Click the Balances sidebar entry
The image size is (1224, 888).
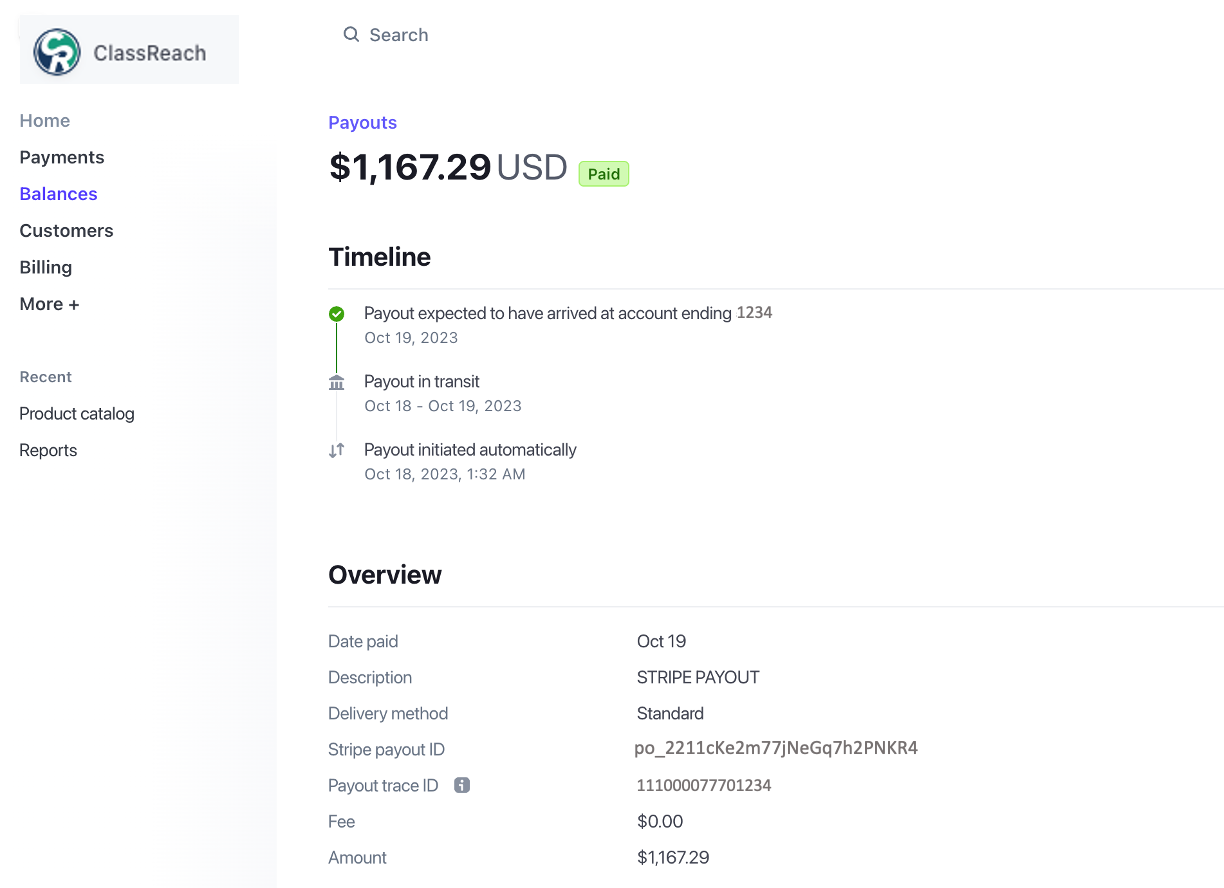[x=58, y=193]
